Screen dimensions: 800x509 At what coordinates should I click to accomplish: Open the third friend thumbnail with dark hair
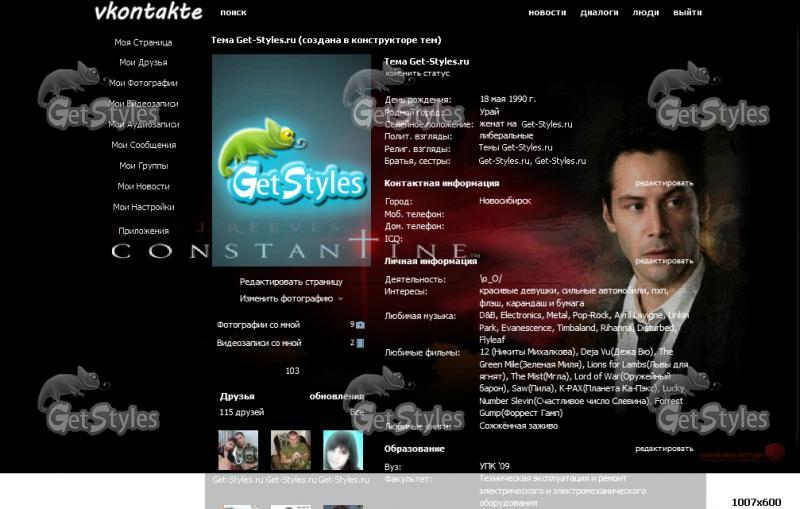[343, 450]
